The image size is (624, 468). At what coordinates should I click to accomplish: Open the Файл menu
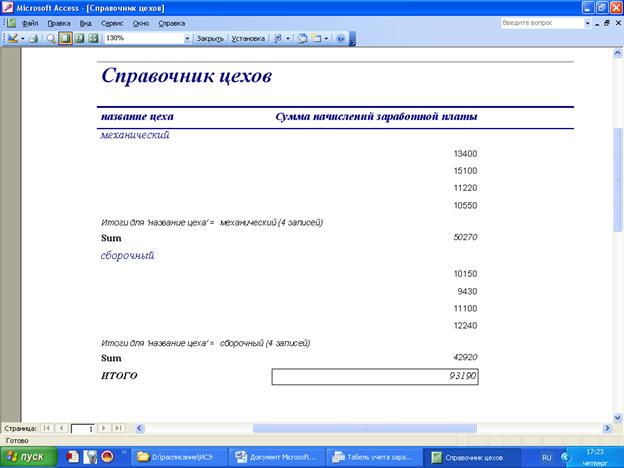pyautogui.click(x=30, y=23)
